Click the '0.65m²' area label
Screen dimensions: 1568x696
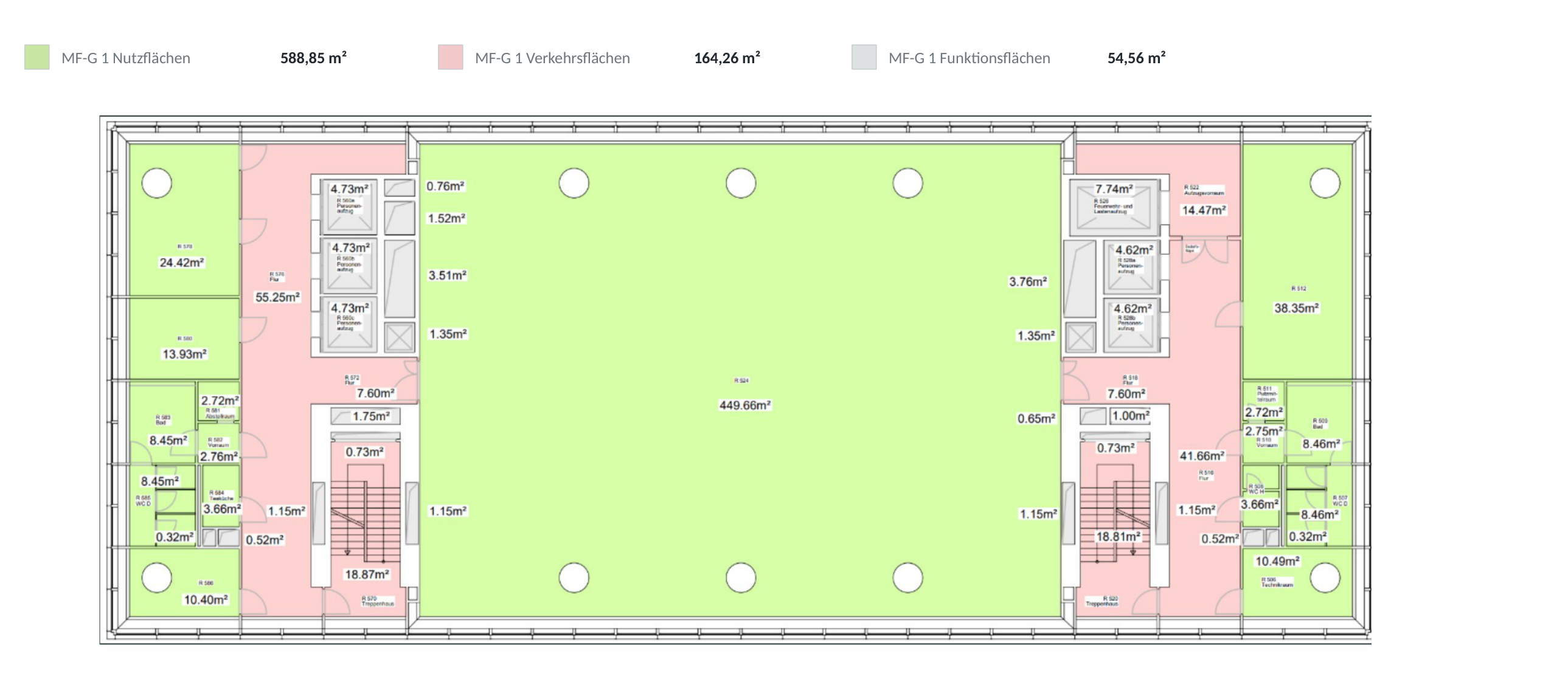[x=1036, y=419]
